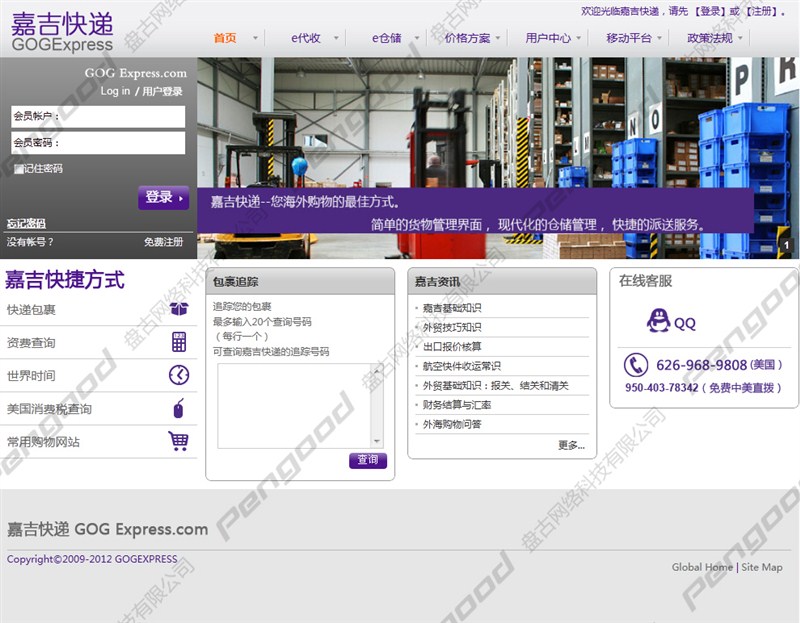Viewport: 800px width, 623px height.
Task: Expand the 移动平台 menu arrow
Action: (x=659, y=38)
